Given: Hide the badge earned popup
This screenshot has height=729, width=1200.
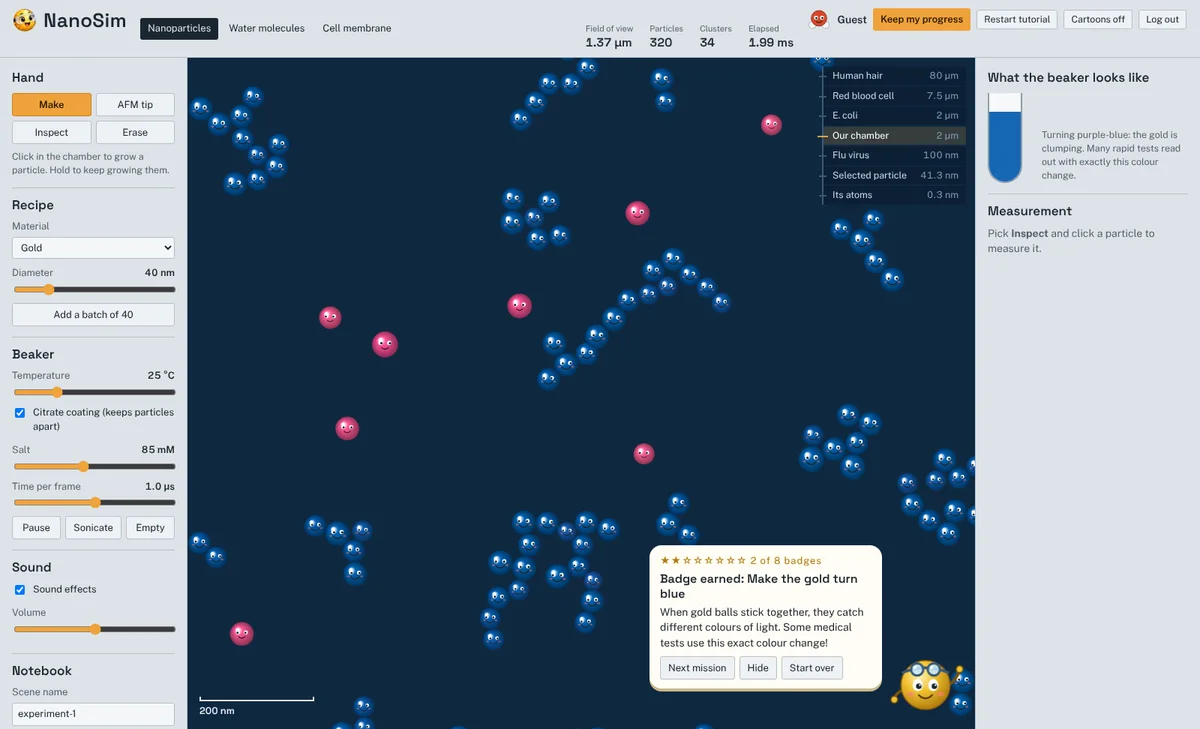Looking at the screenshot, I should 758,668.
